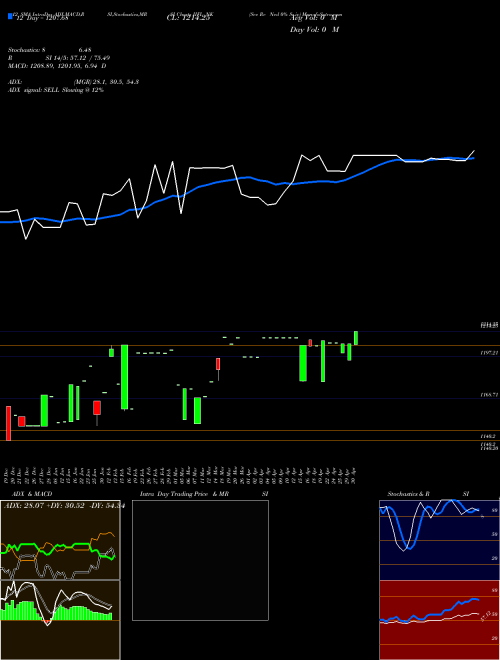500x660 pixels.
Task: Open the blue Stochastics chart panel
Action: 439,540
